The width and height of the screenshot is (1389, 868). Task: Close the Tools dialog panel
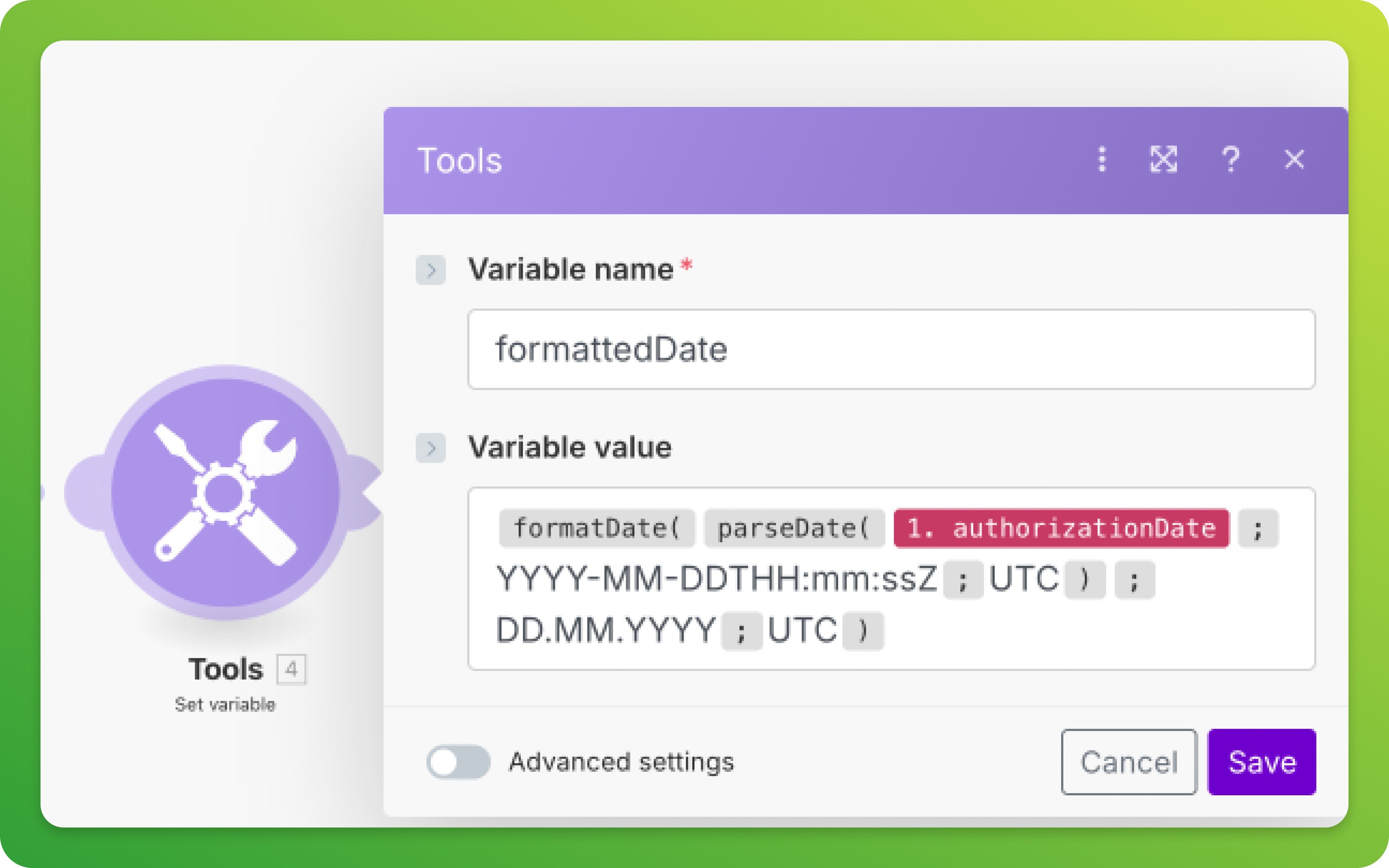[x=1294, y=159]
